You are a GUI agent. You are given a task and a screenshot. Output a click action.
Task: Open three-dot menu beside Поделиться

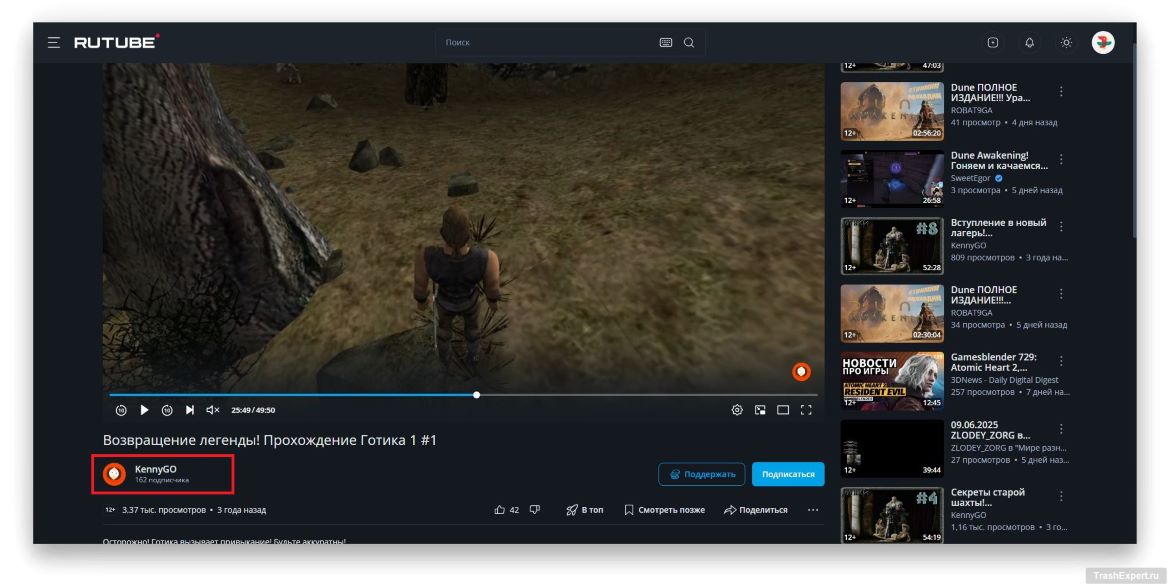point(813,510)
